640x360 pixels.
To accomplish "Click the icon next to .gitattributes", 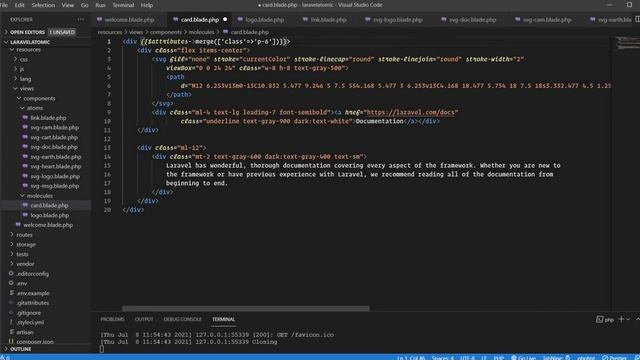I will pos(11,302).
